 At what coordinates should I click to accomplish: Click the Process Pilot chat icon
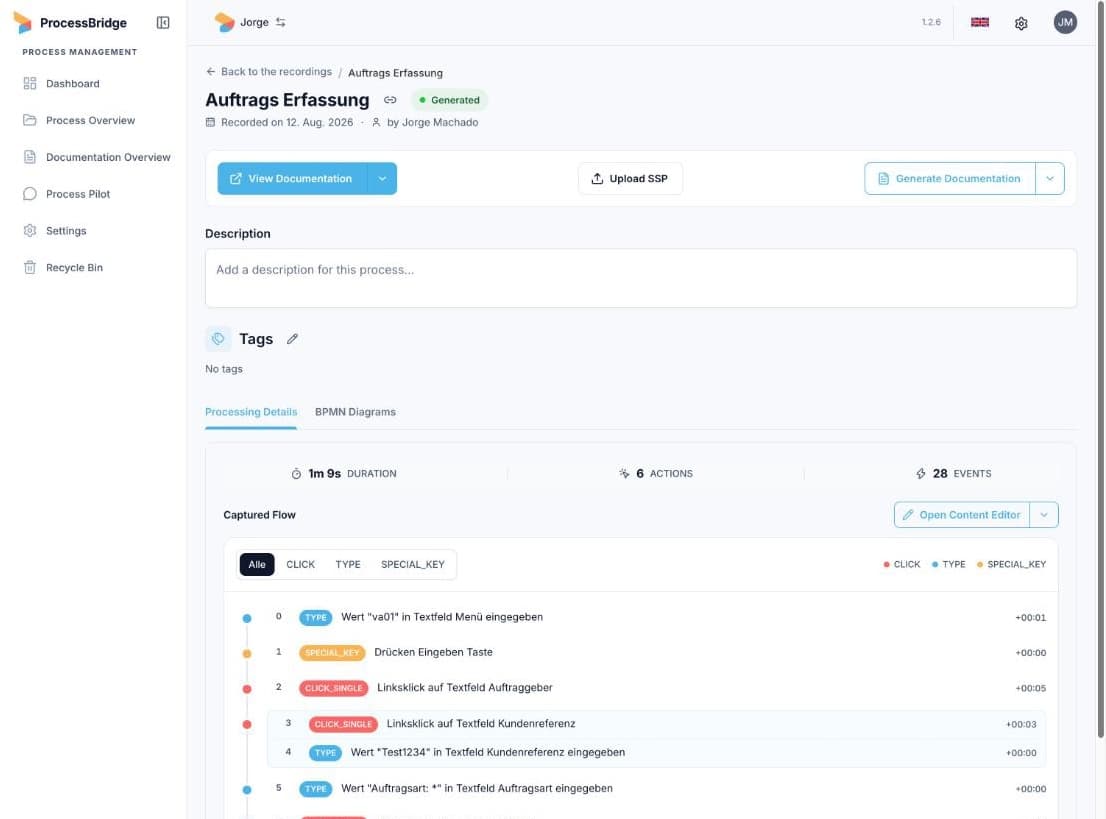30,193
